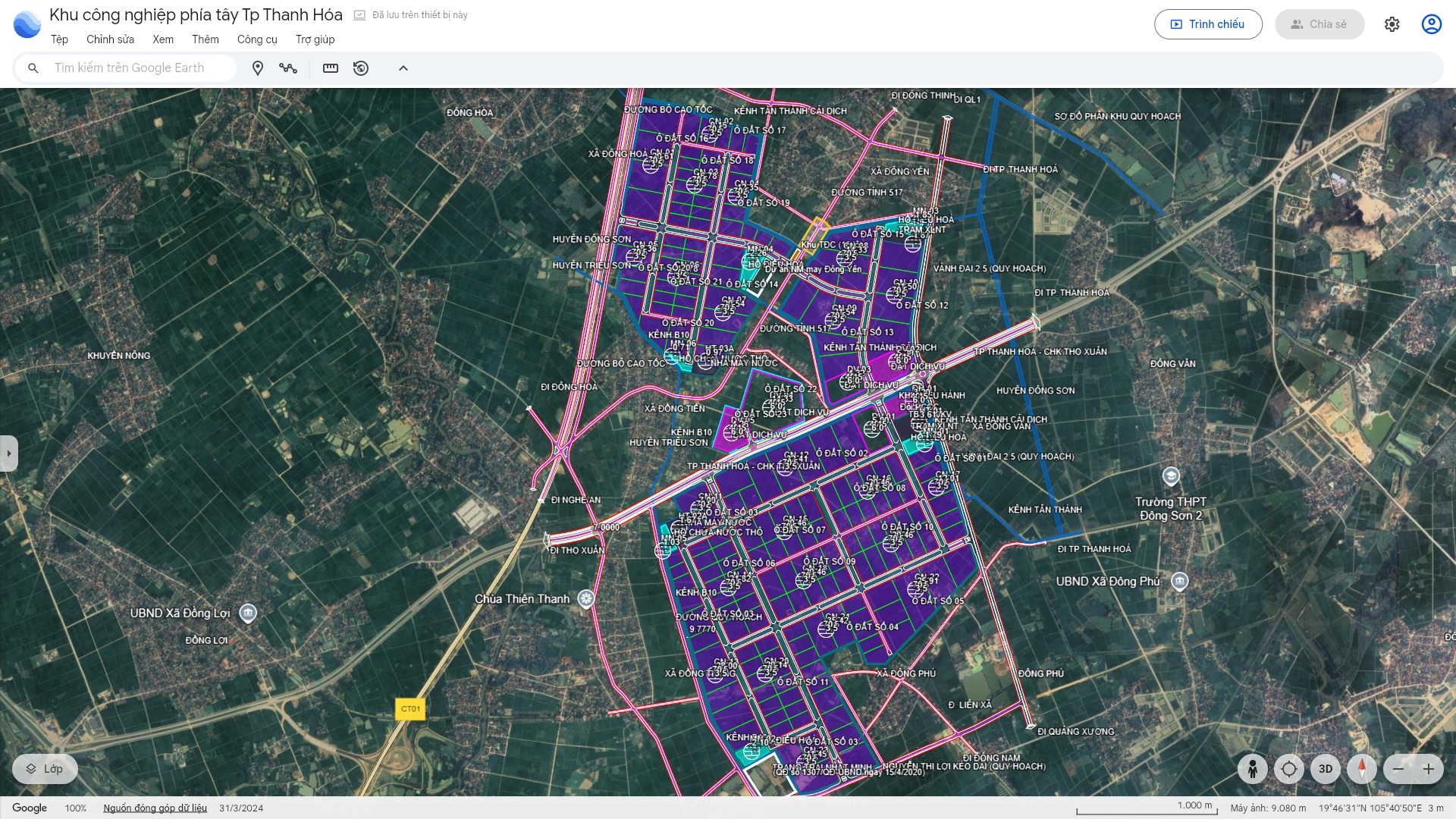Click the saved-on-device status icon
This screenshot has width=1456, height=819.
pos(359,15)
